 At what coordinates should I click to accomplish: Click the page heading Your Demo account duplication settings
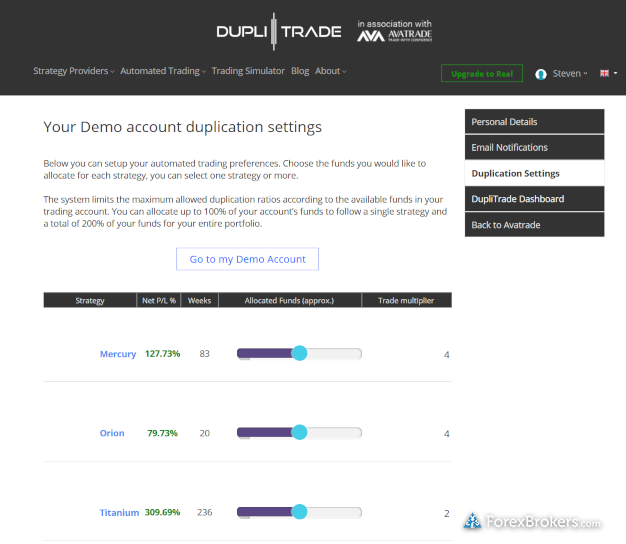[x=182, y=127]
